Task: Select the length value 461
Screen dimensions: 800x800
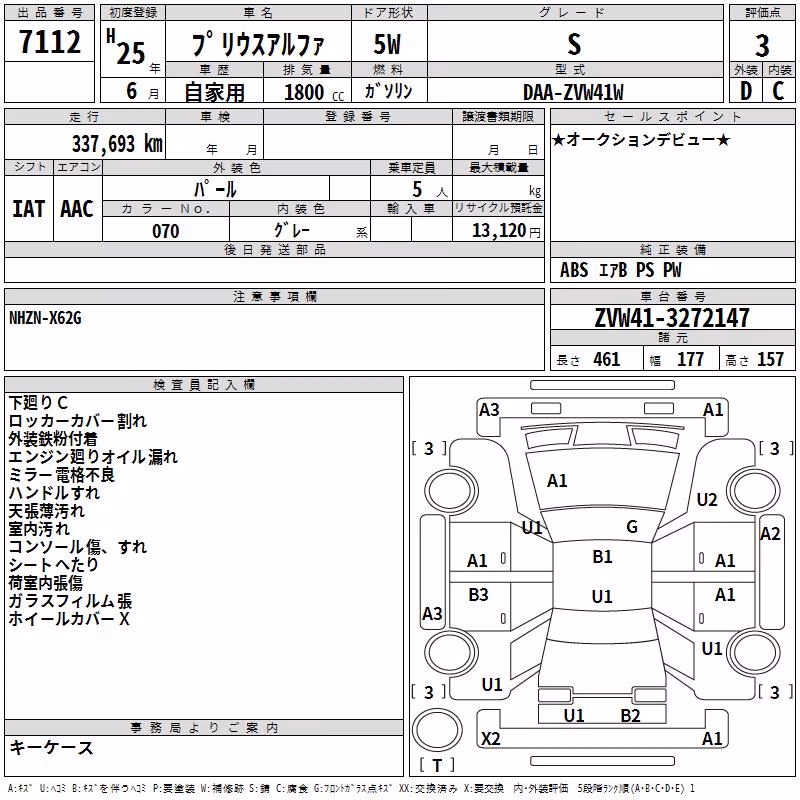Action: pos(607,359)
